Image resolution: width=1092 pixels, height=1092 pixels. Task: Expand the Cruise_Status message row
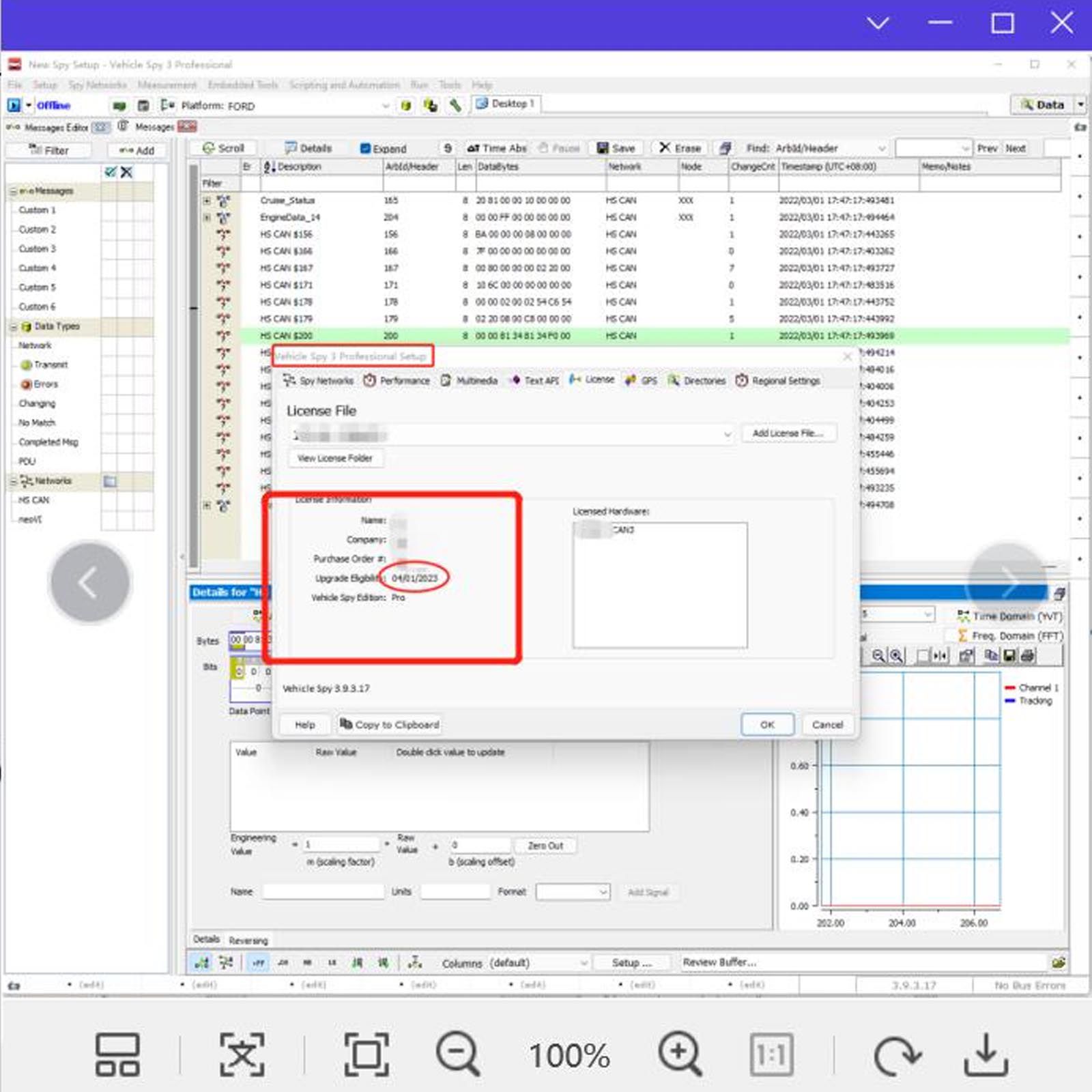click(207, 201)
